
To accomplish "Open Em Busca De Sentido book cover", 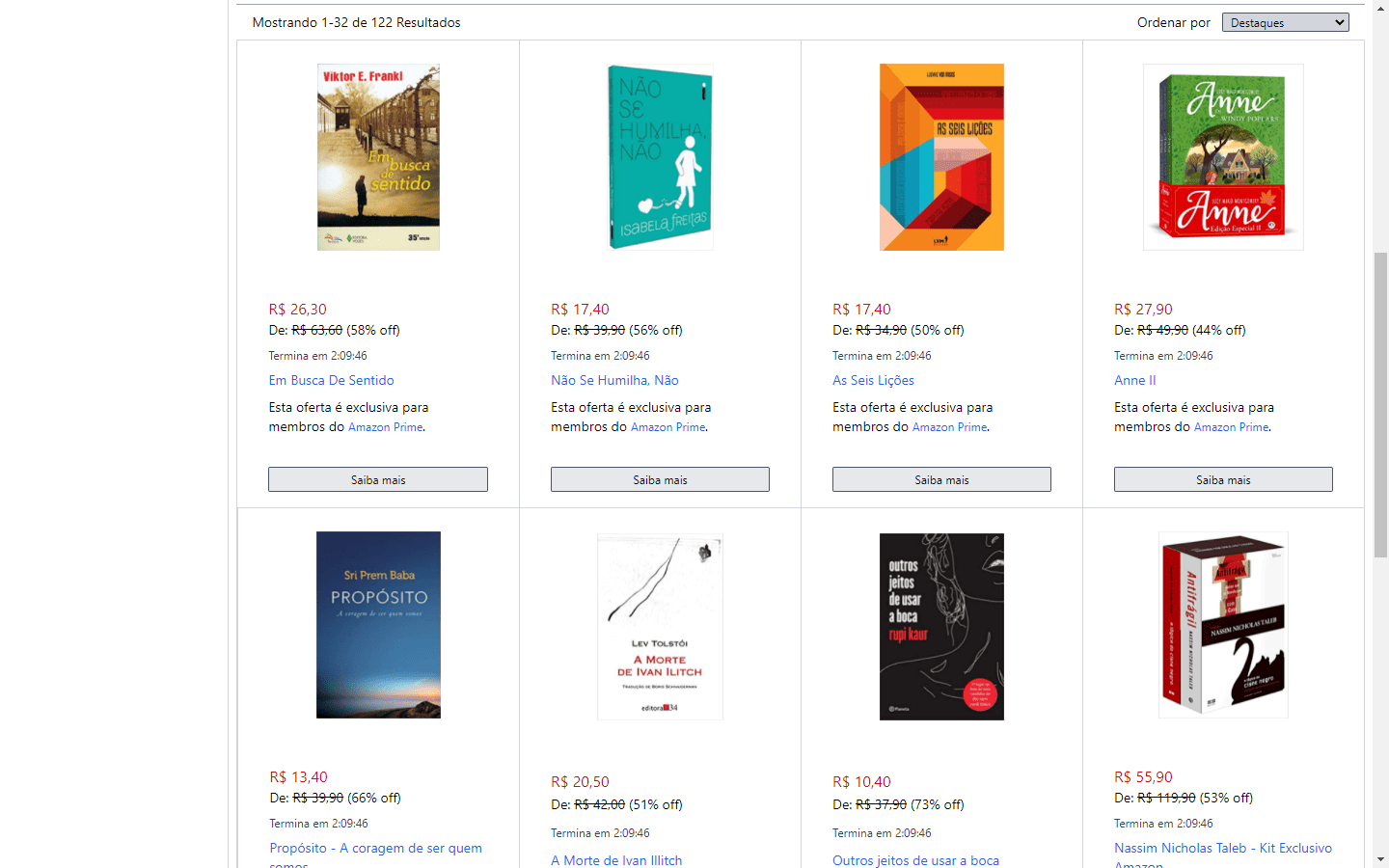I will [378, 157].
